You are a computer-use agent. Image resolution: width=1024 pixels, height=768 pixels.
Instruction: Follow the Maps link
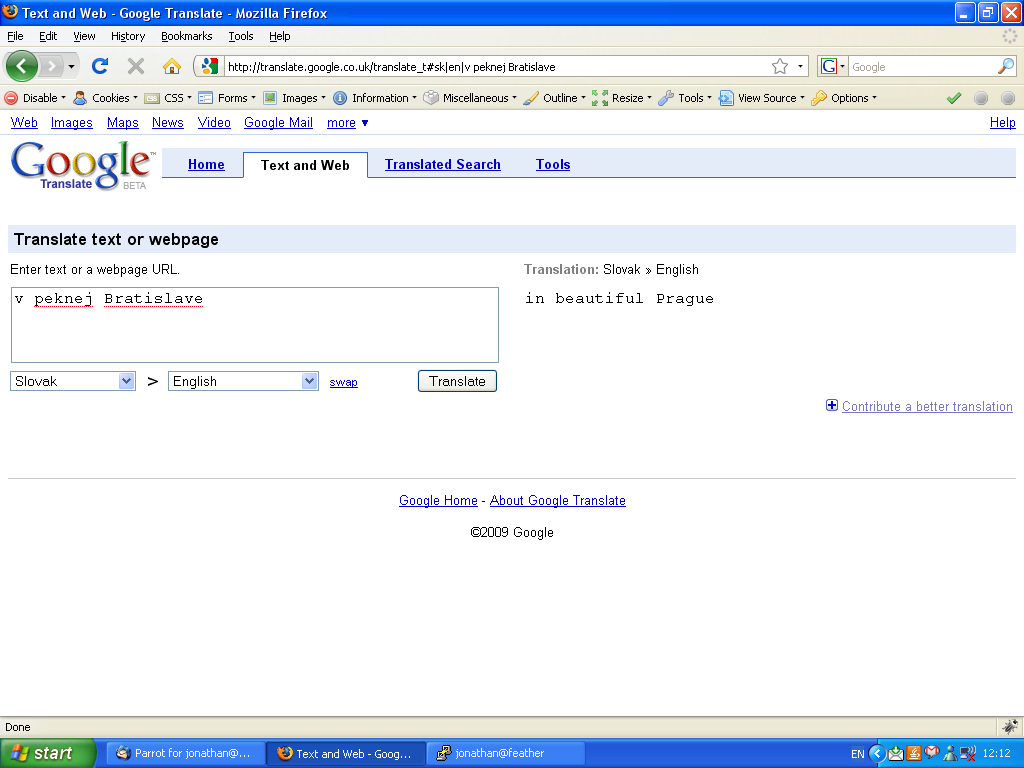(123, 123)
